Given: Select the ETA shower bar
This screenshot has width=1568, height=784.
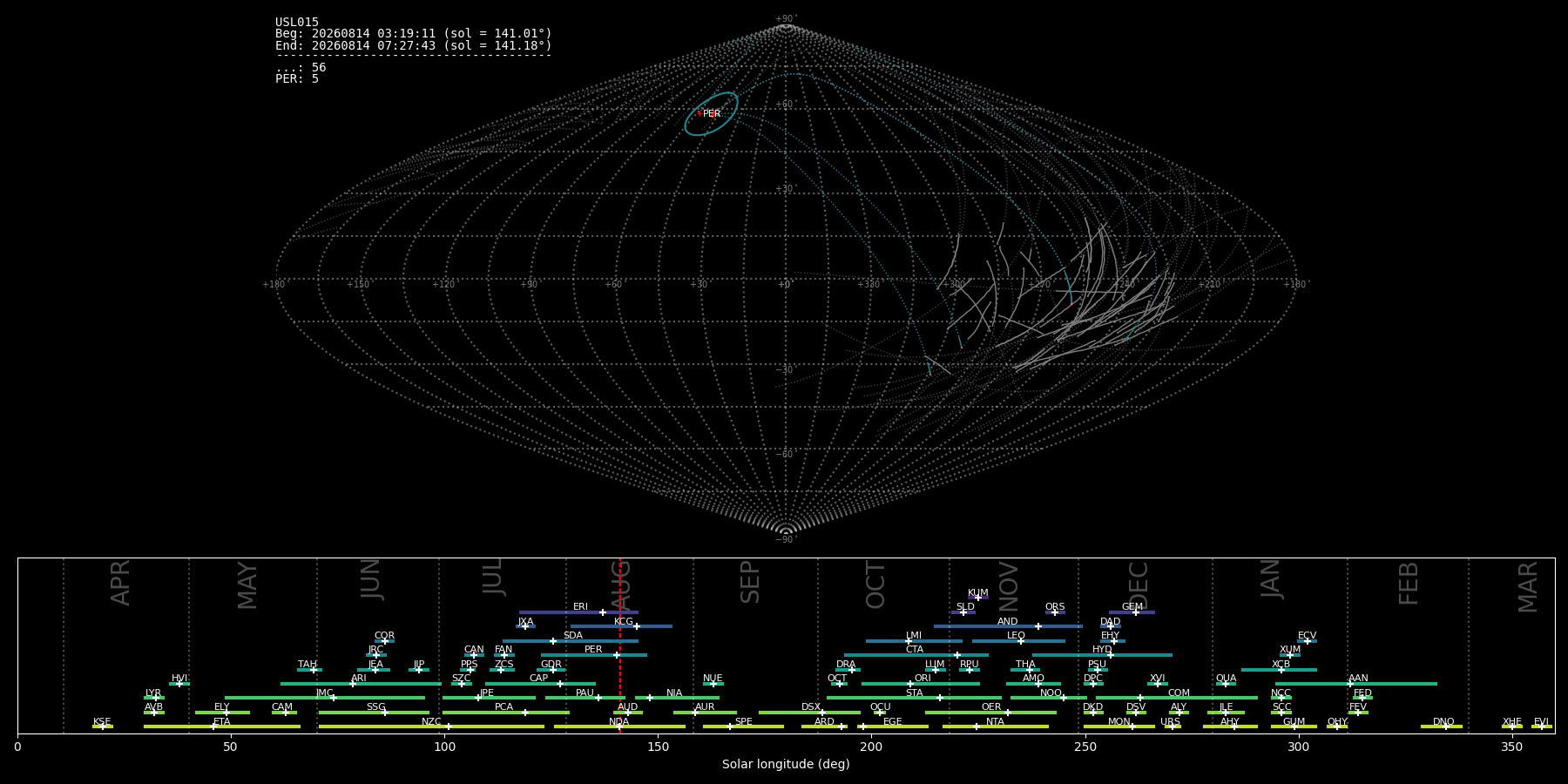Looking at the screenshot, I should (x=222, y=727).
